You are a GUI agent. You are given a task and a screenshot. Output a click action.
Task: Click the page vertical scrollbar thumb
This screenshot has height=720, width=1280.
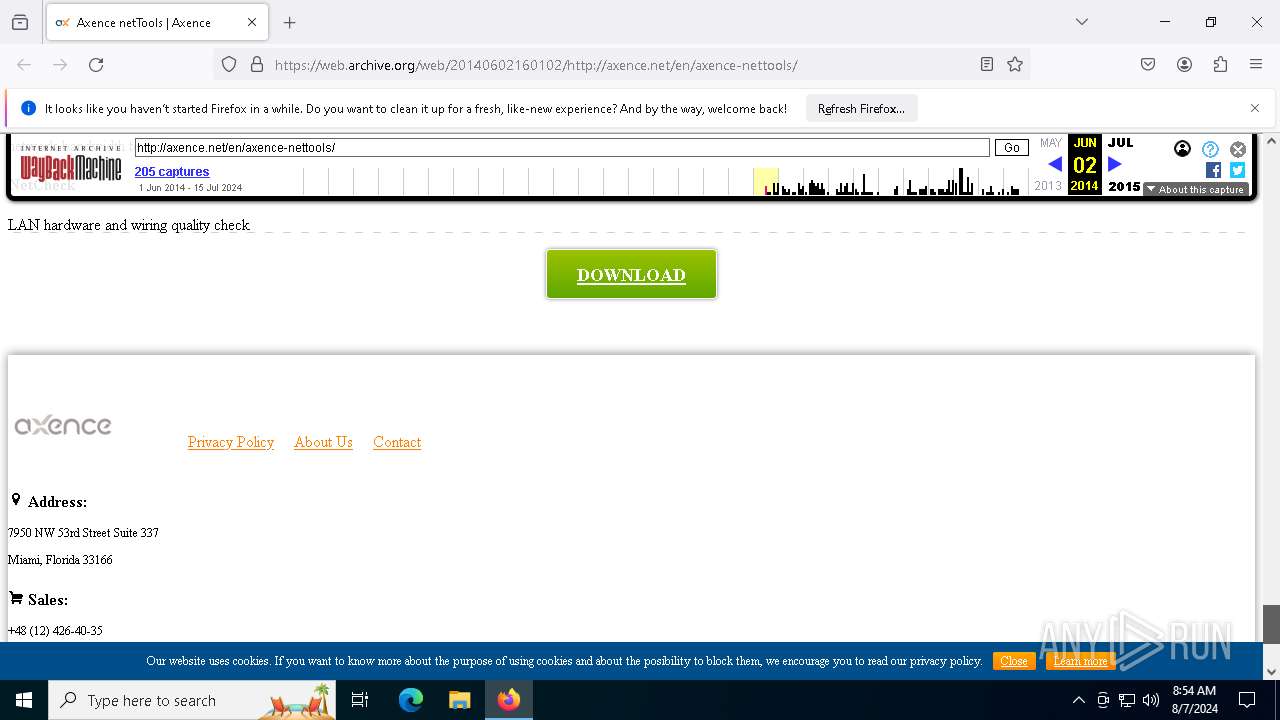click(1271, 624)
